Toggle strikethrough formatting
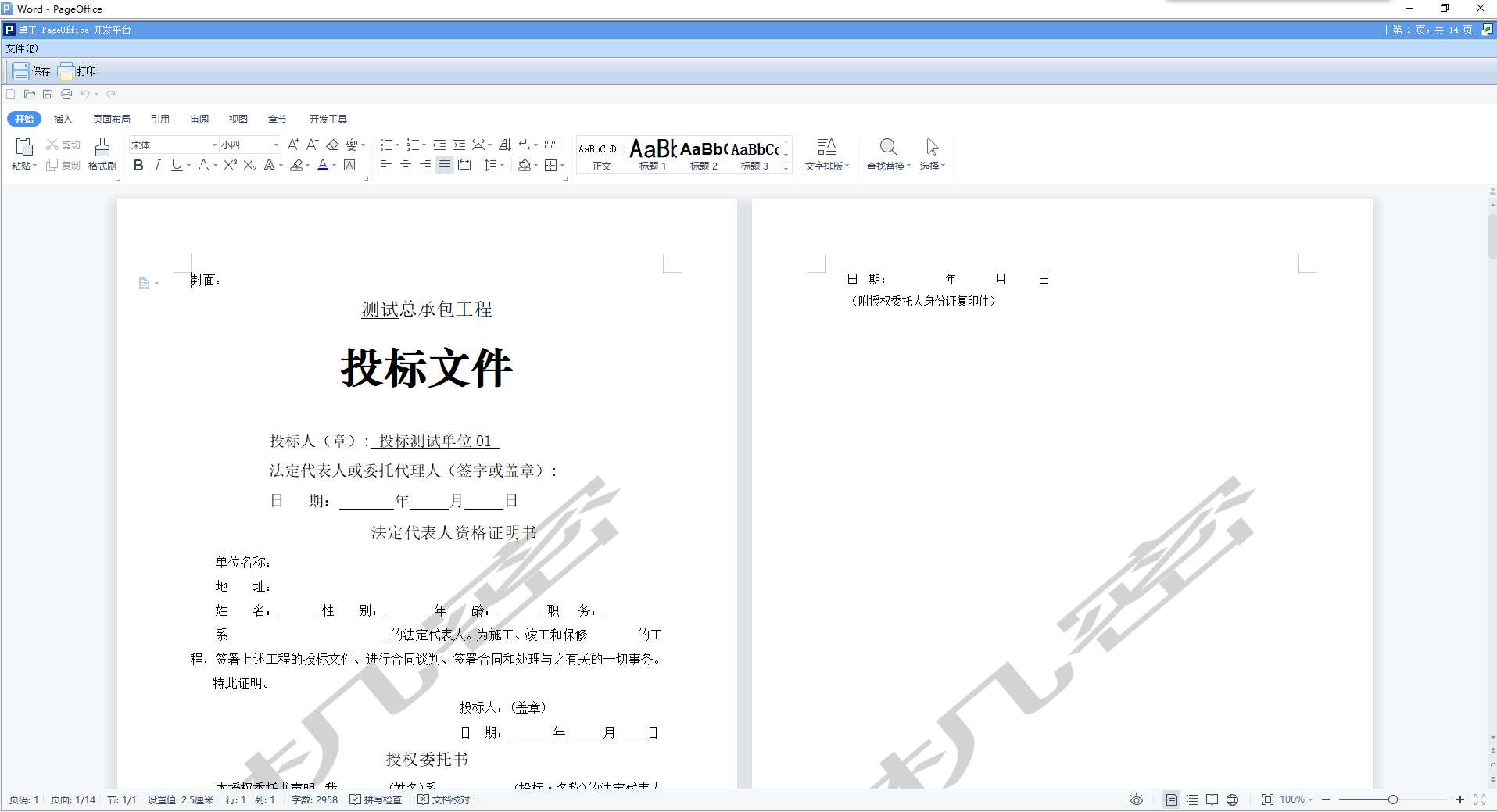Screen dimensions: 1497x812 point(204,165)
